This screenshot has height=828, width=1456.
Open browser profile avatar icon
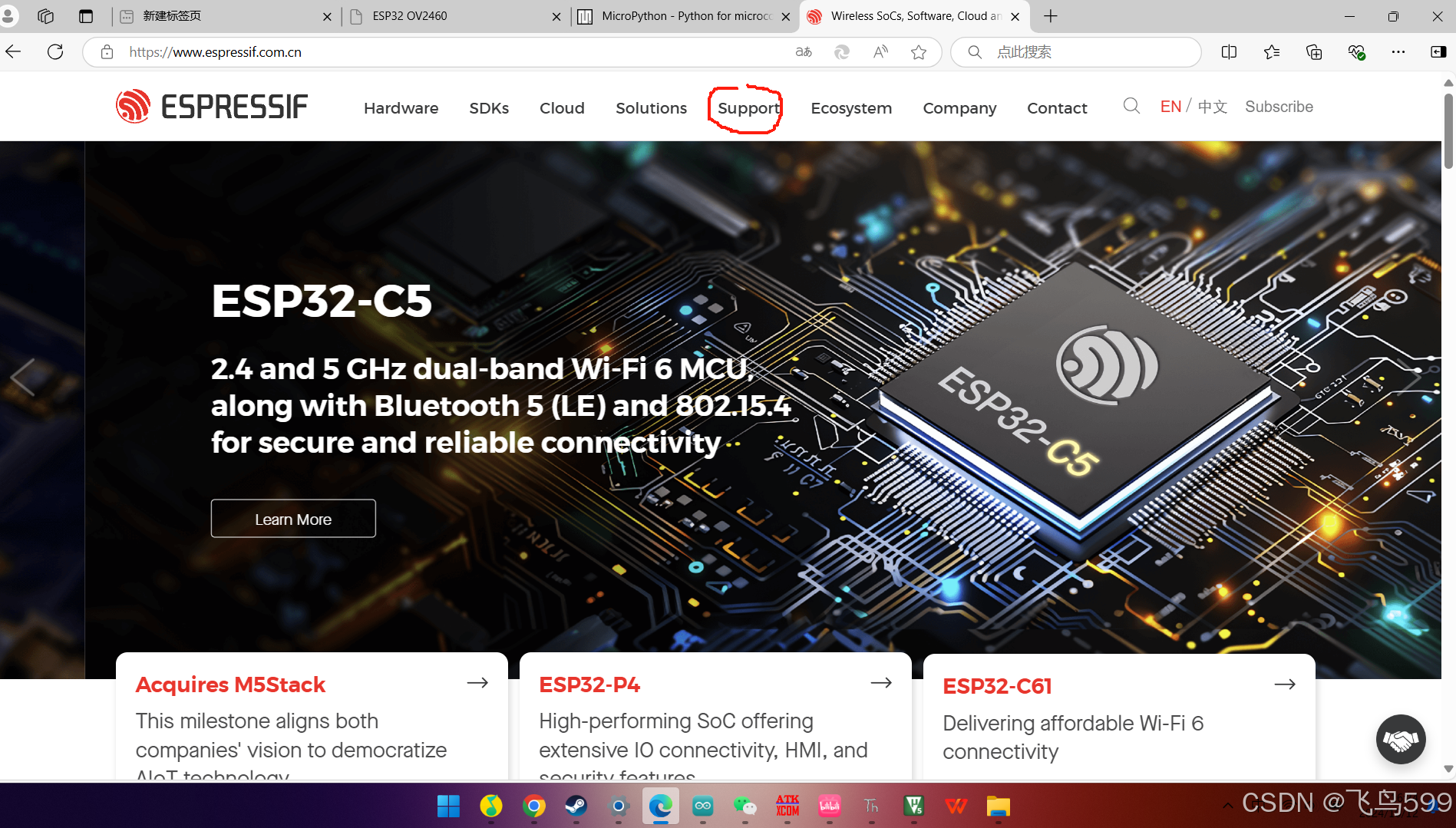coord(8,16)
